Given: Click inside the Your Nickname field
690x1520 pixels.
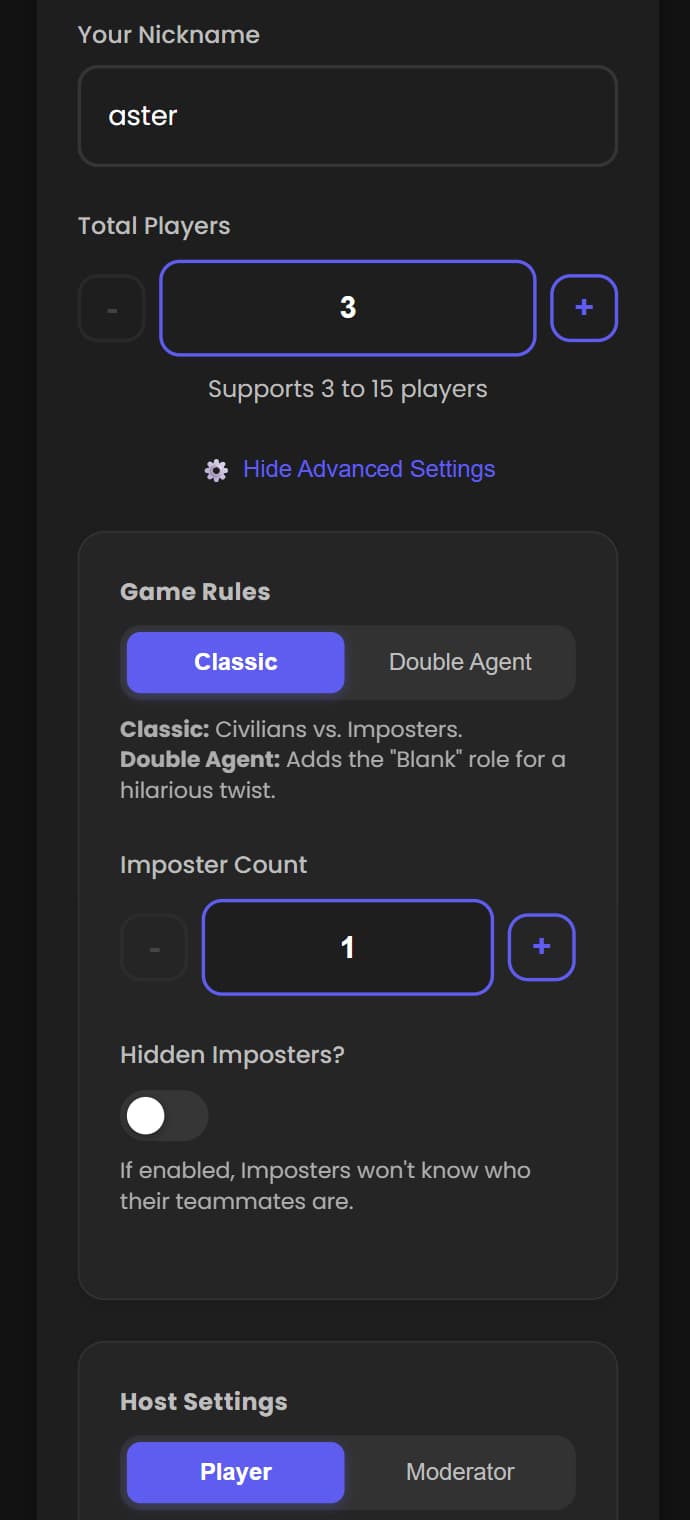Looking at the screenshot, I should (347, 115).
